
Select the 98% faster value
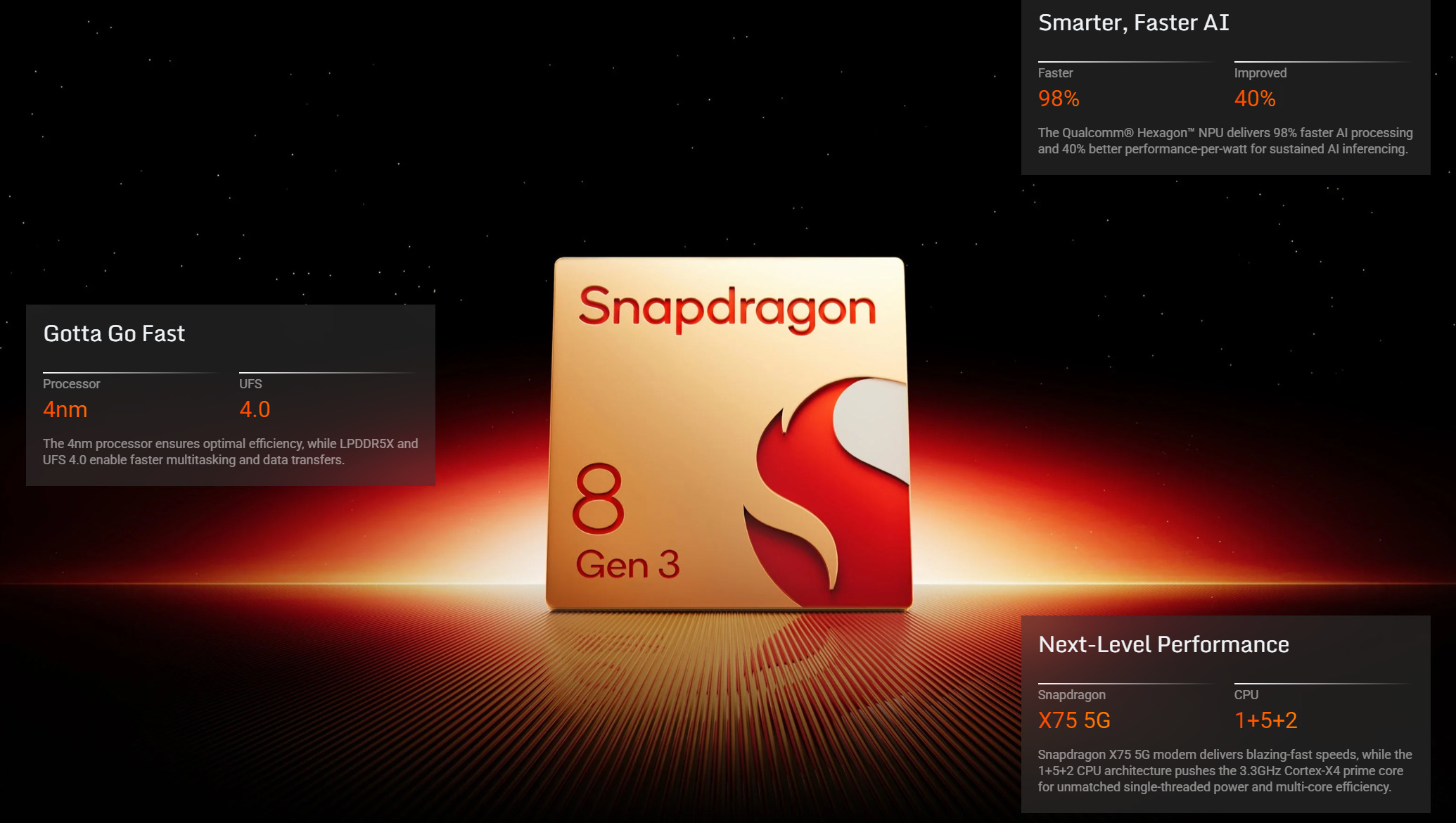pyautogui.click(x=1059, y=98)
